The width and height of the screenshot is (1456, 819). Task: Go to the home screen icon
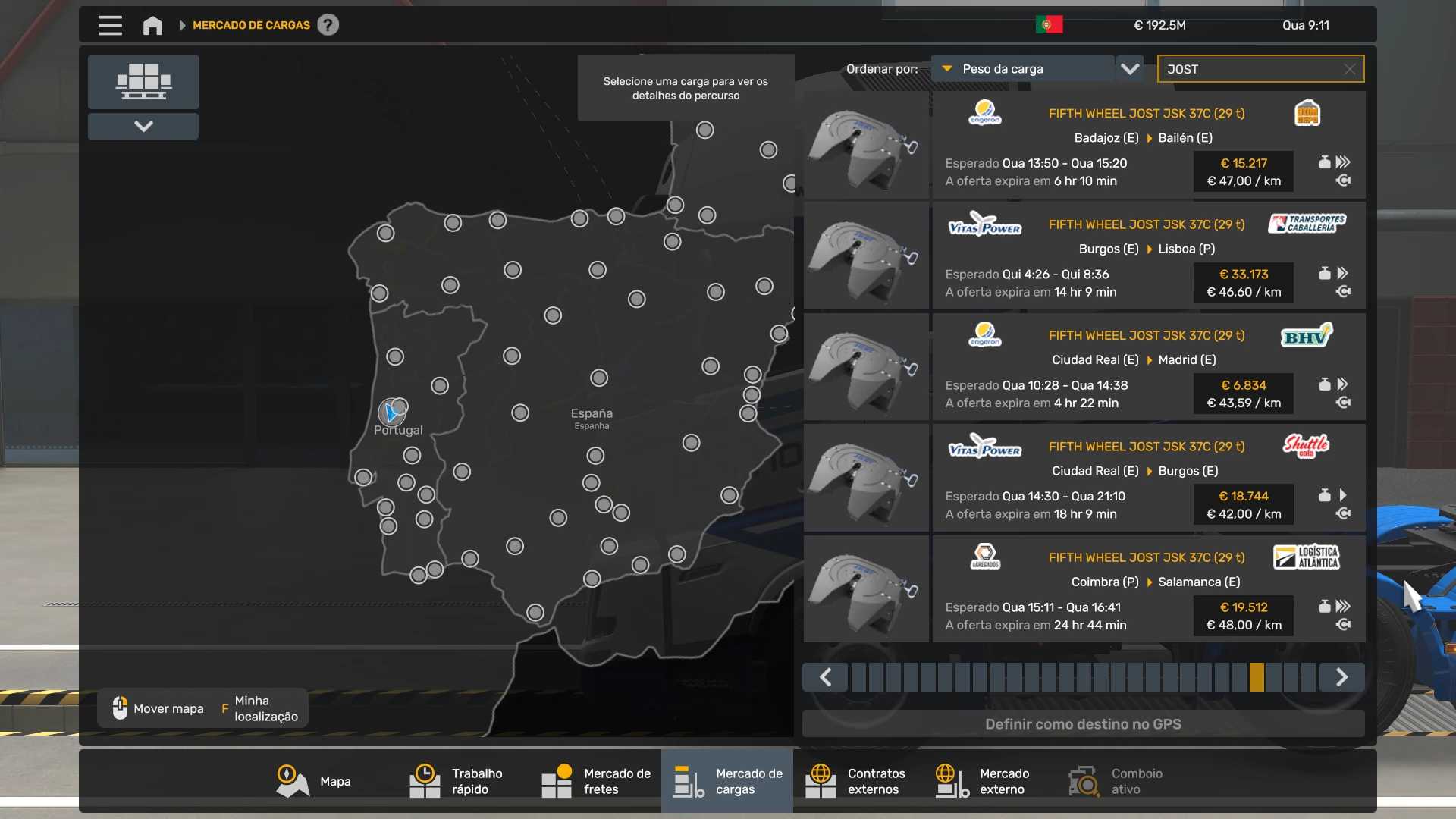pos(152,25)
